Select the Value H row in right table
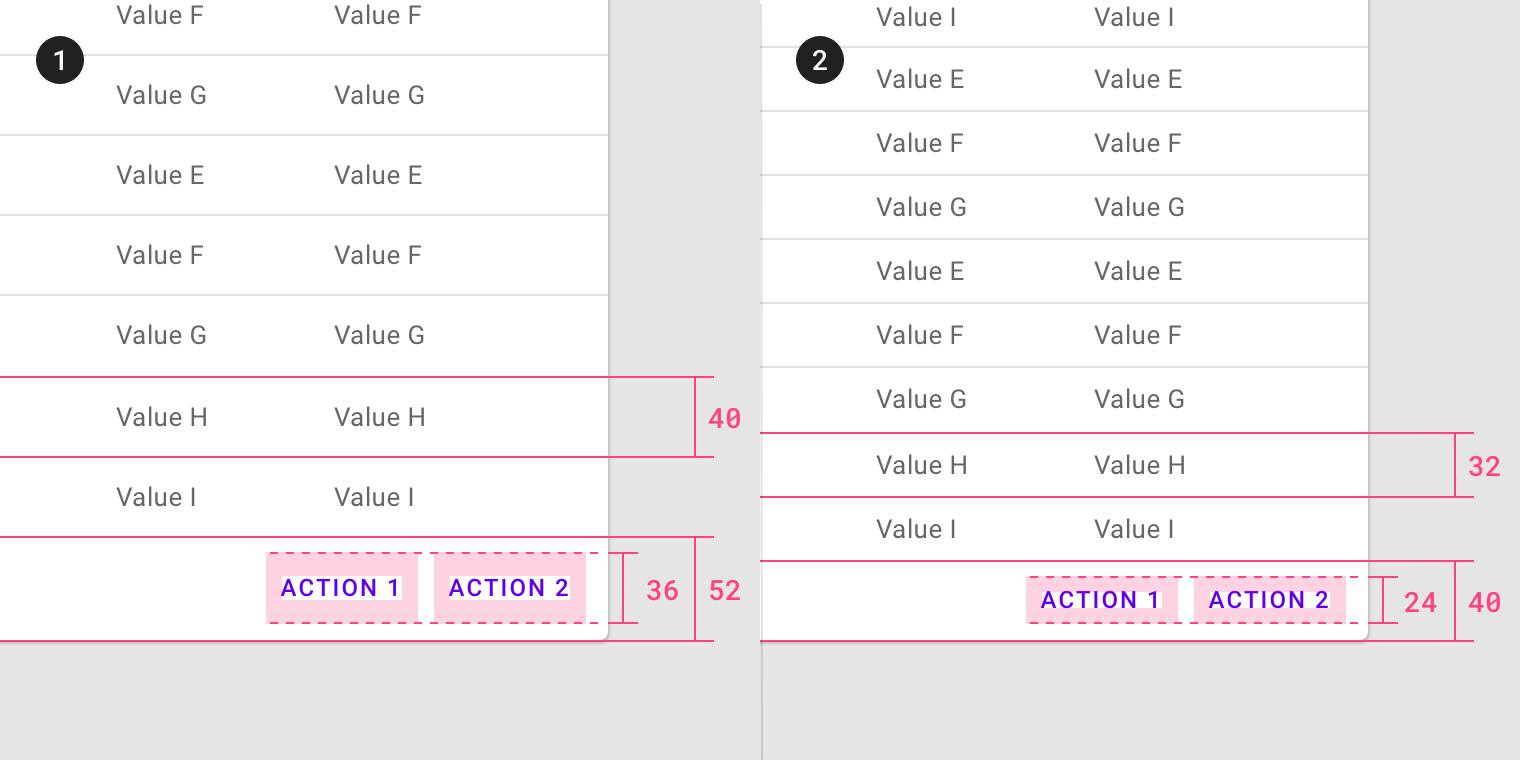The image size is (1520, 760). pos(1064,465)
